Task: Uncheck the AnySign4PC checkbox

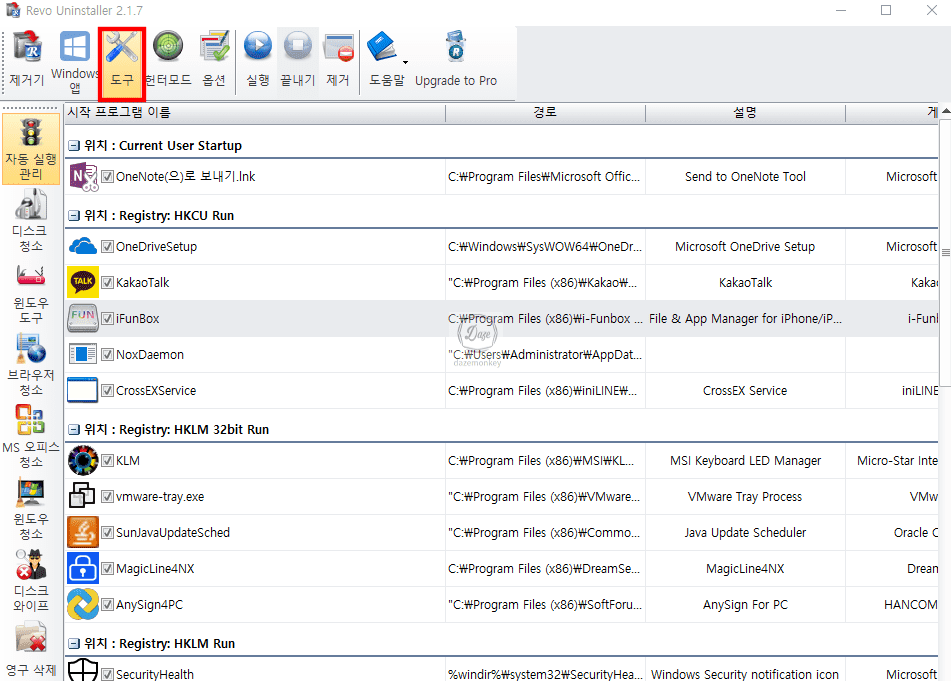Action: click(x=107, y=605)
